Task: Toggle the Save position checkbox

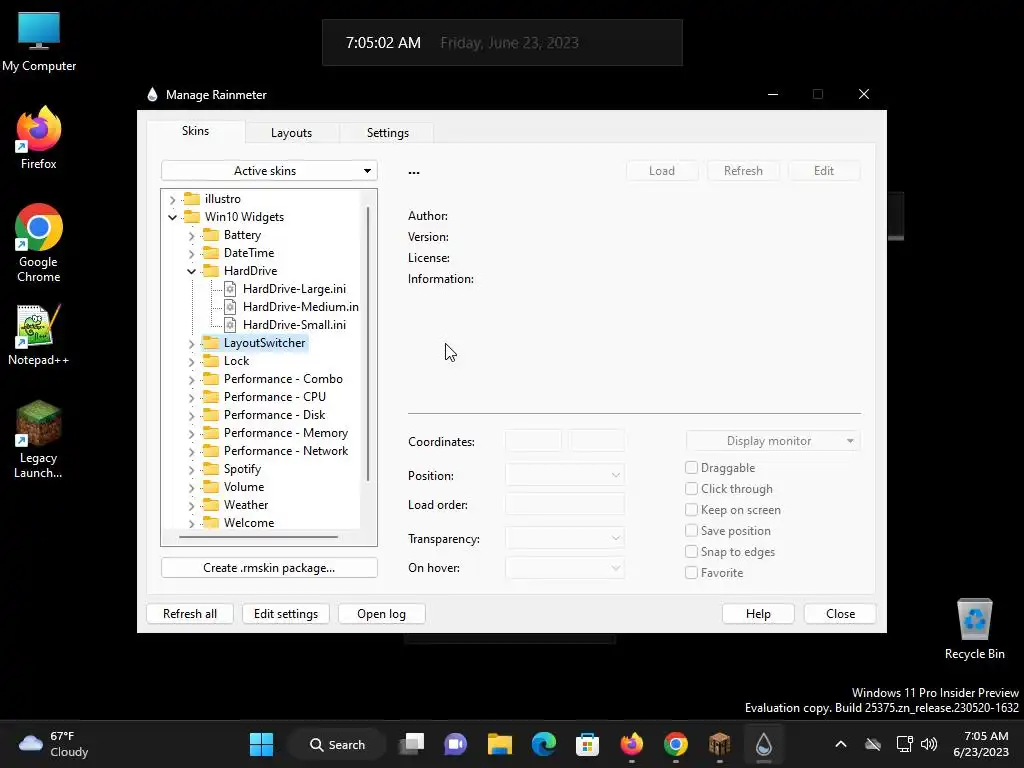Action: point(691,530)
